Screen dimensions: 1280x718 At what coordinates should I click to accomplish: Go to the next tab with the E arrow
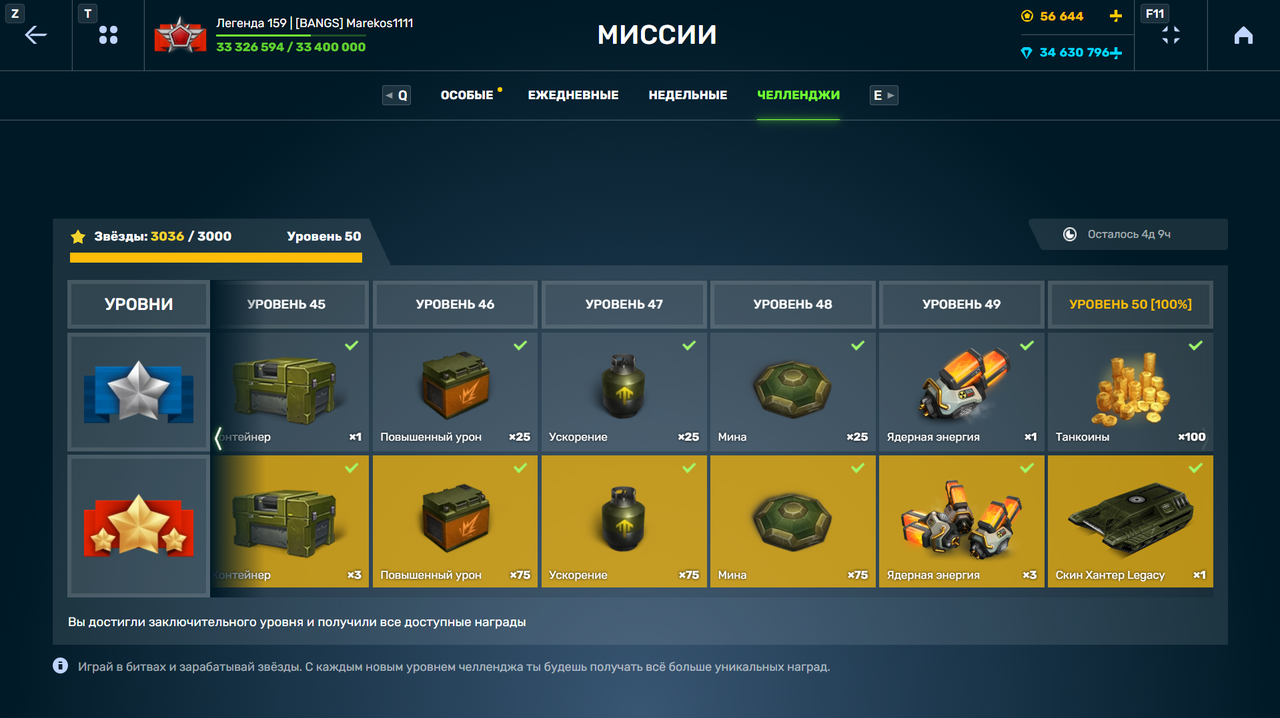[883, 95]
